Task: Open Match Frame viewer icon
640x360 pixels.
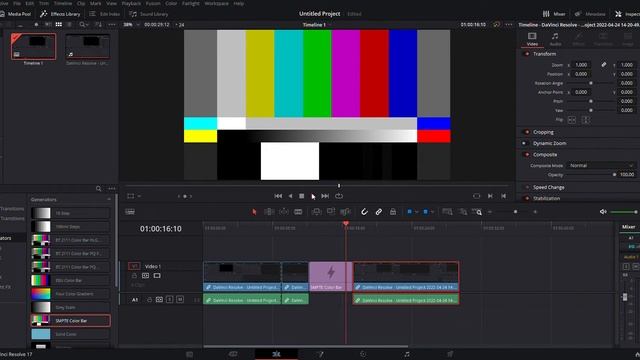Action: tap(476, 196)
